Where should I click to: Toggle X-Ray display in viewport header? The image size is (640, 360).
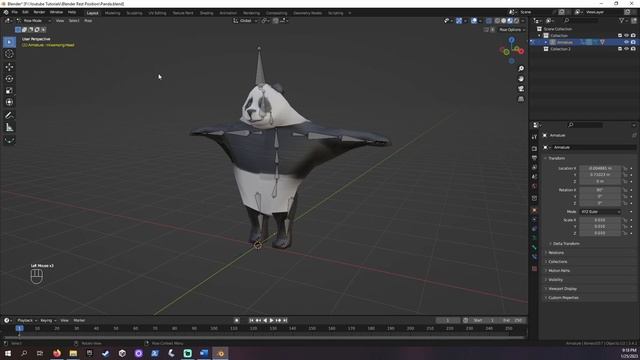click(489, 20)
